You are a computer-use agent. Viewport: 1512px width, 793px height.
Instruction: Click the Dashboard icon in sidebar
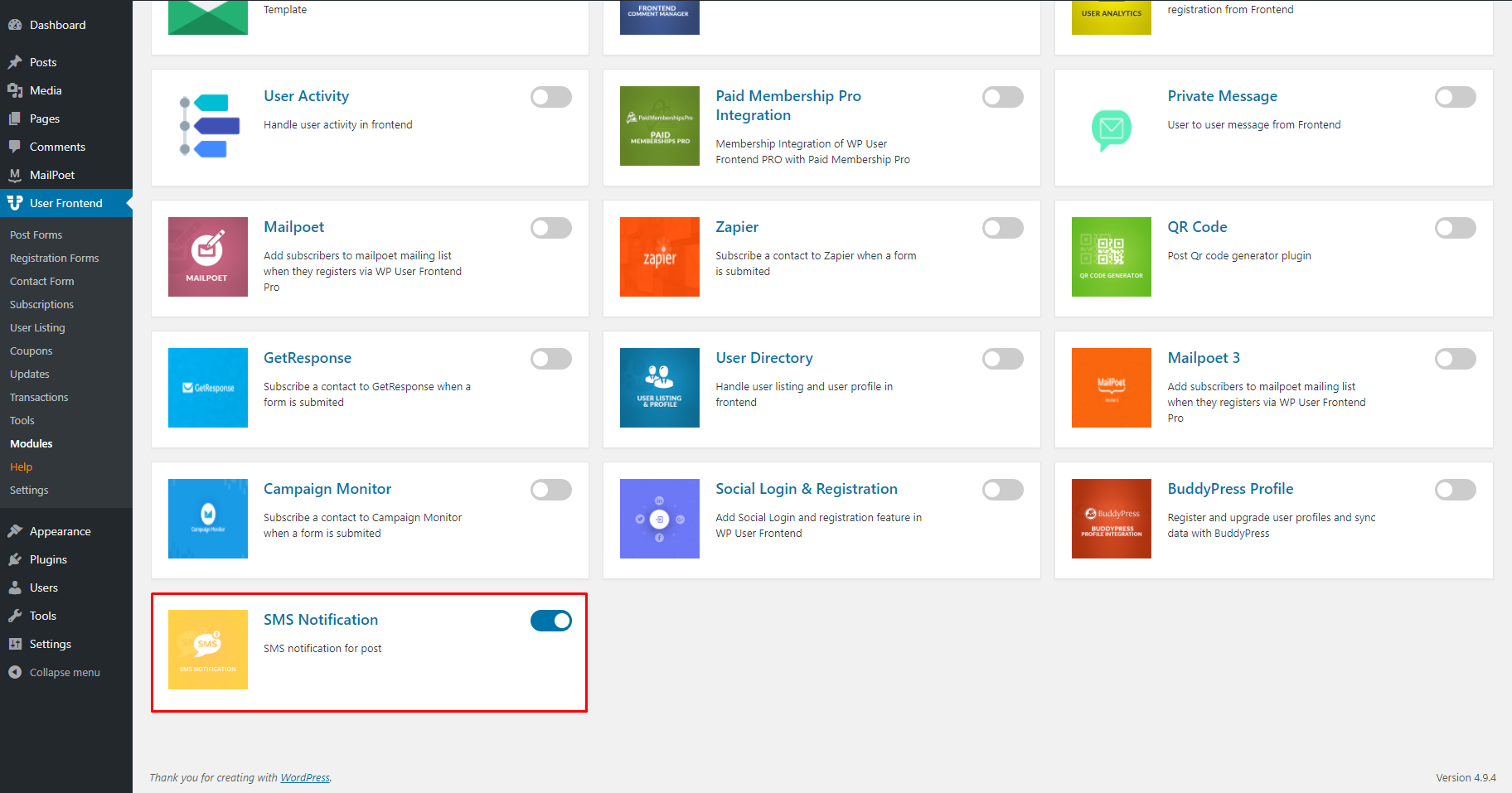click(x=15, y=25)
